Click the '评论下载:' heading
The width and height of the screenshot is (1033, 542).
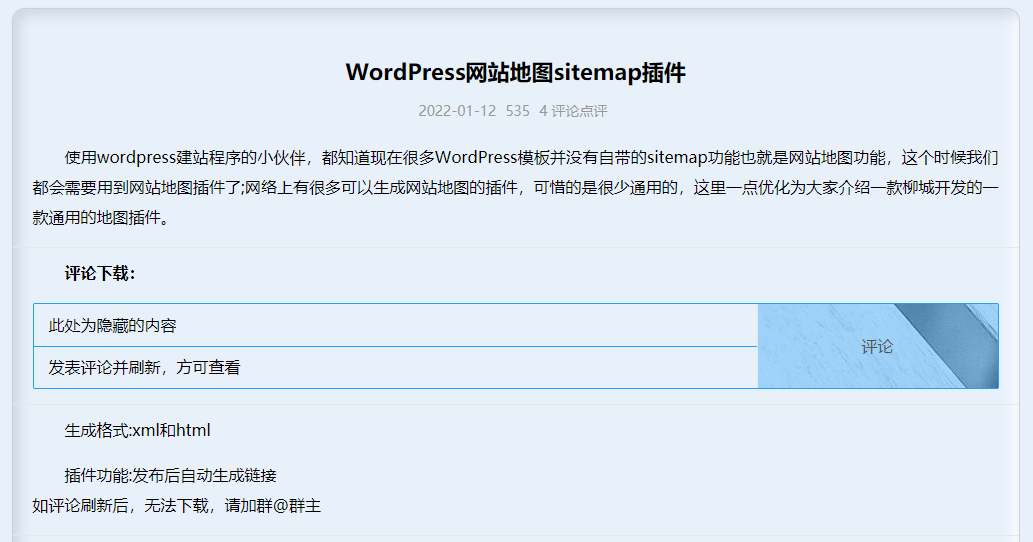pos(99,273)
